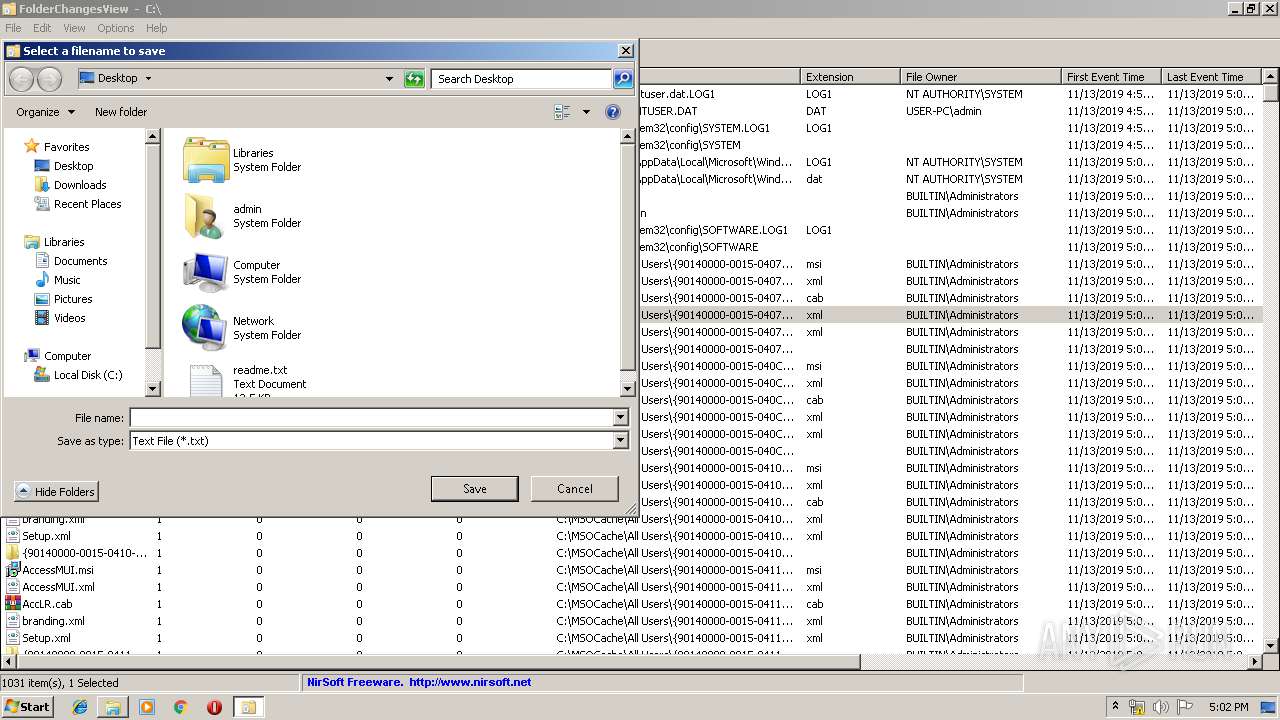Screen dimensions: 1280x720
Task: Collapse folders with Hide Folders
Action: click(56, 491)
